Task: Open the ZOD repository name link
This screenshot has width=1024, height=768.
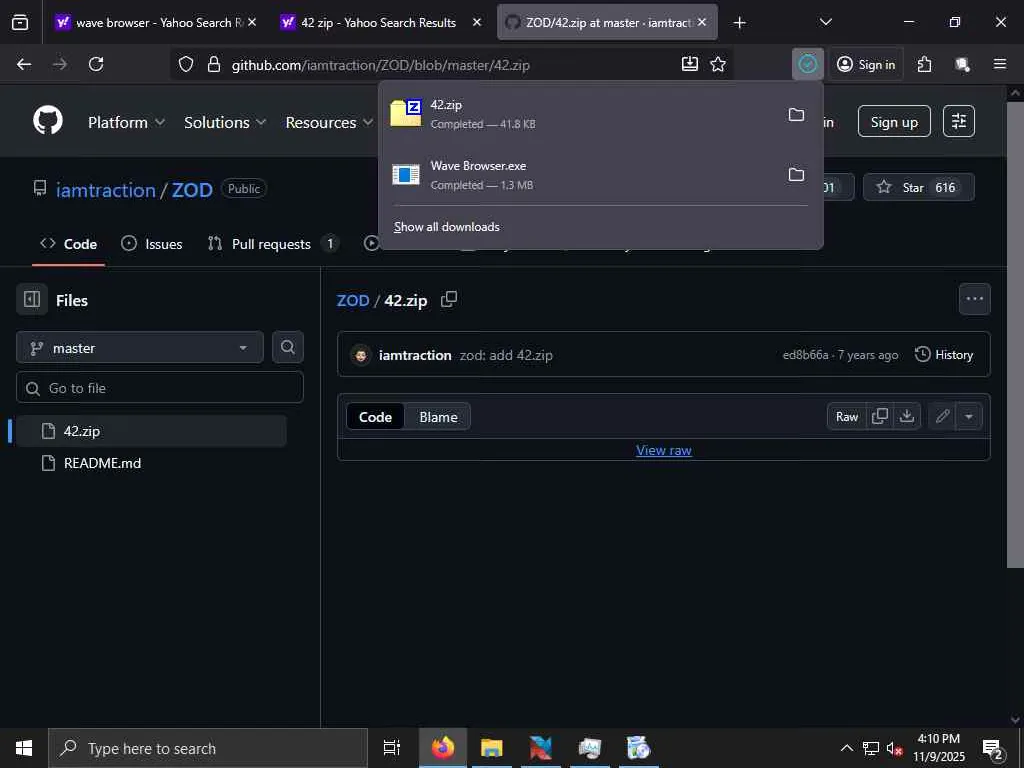Action: pos(192,189)
